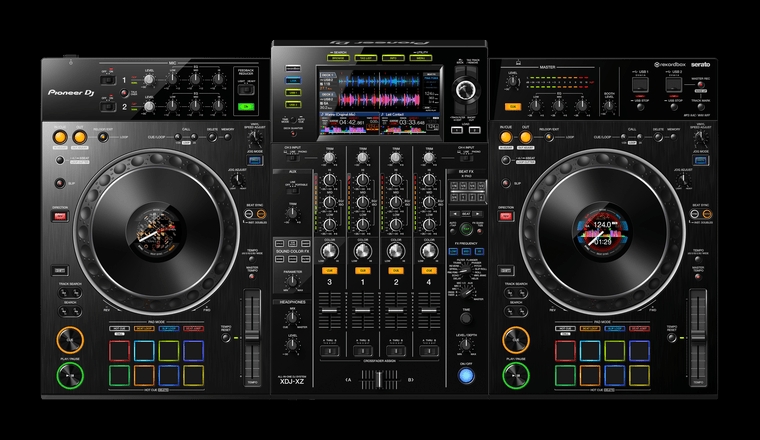Image resolution: width=760 pixels, height=440 pixels.
Task: Tap the waveform on the center touchscreen
Action: click(378, 88)
